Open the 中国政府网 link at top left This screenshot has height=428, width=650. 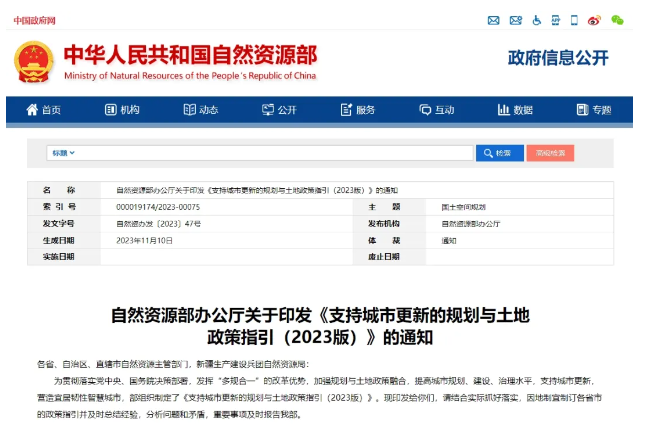click(34, 21)
